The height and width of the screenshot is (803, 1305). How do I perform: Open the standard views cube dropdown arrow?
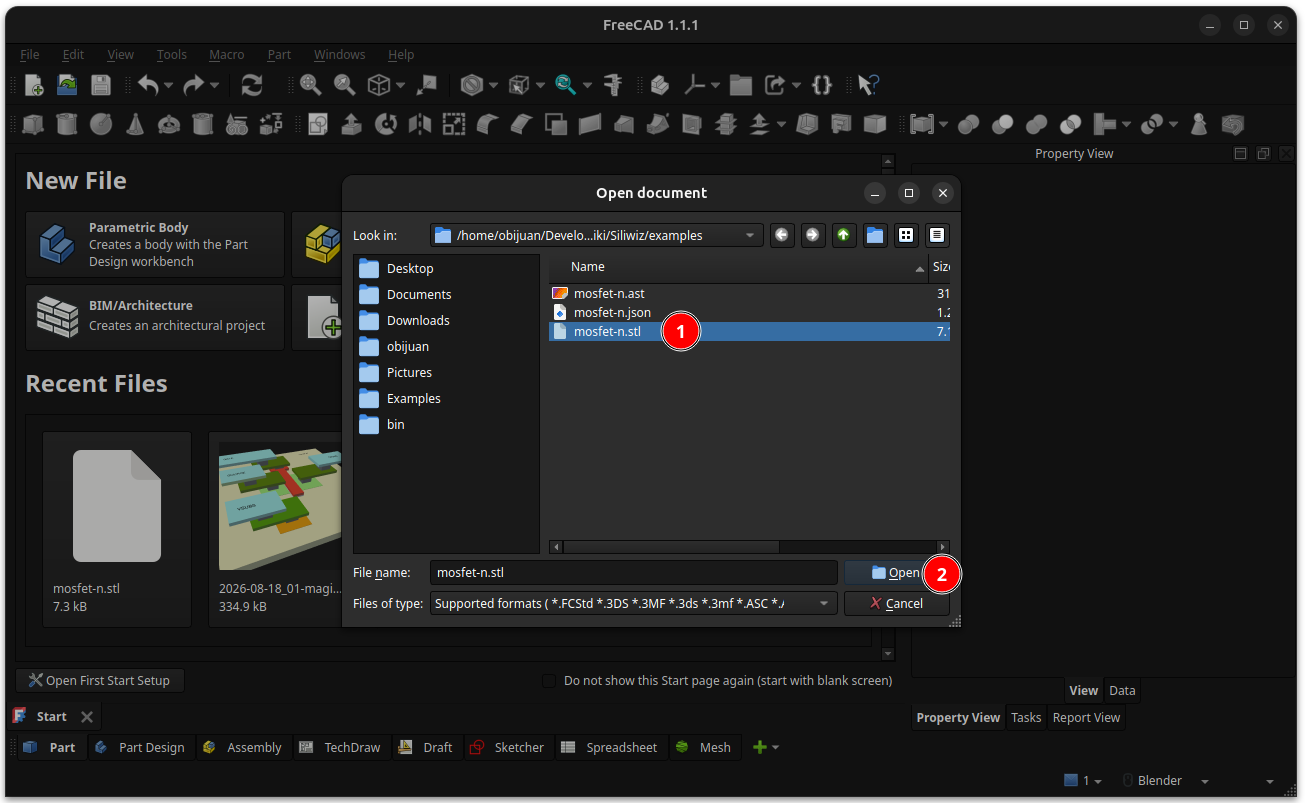400,86
